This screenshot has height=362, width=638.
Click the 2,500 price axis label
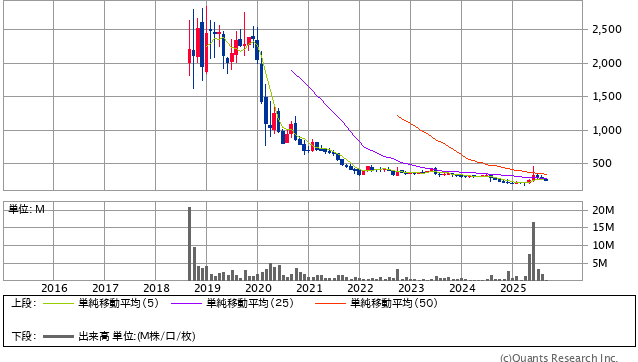(x=607, y=30)
